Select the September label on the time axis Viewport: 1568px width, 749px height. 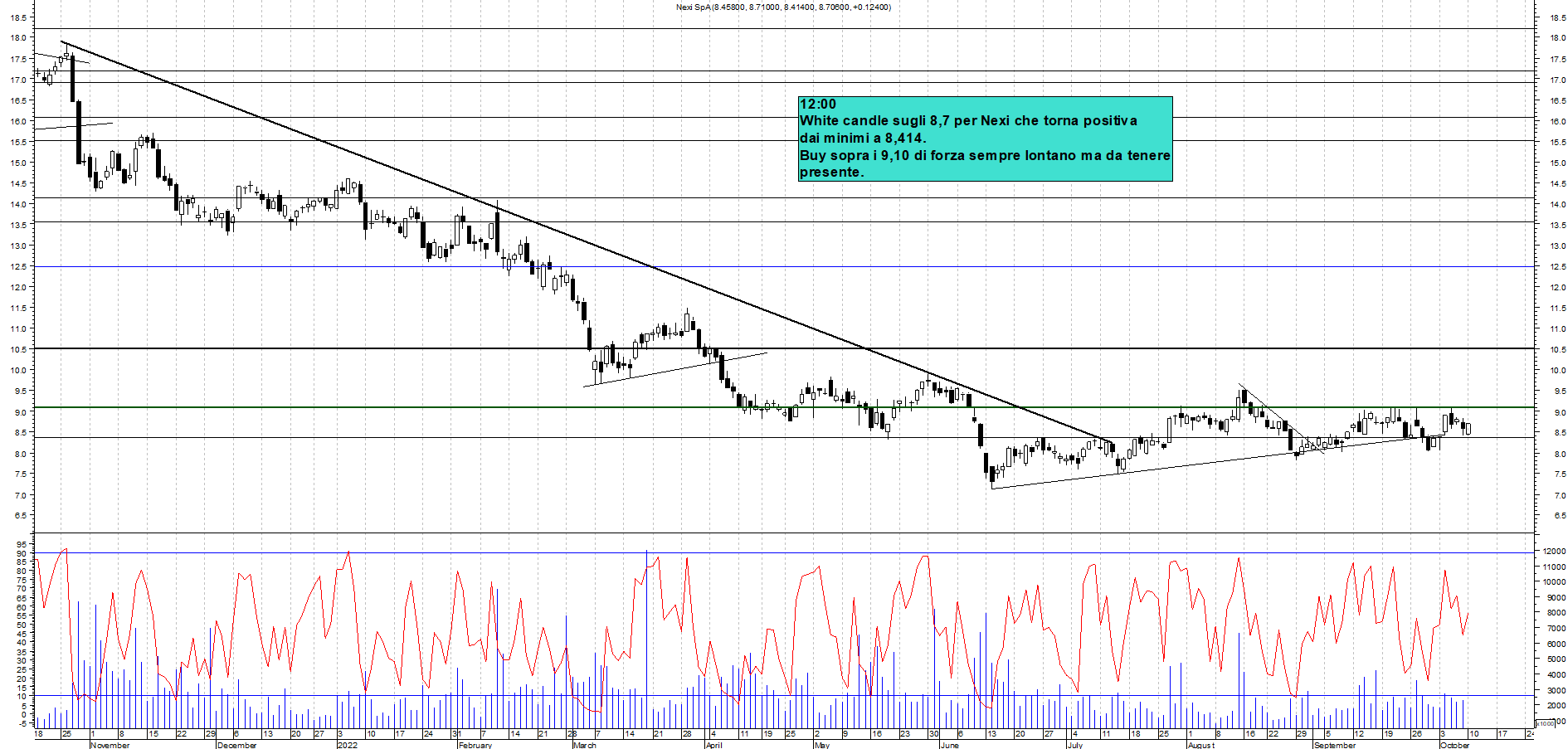click(1335, 745)
